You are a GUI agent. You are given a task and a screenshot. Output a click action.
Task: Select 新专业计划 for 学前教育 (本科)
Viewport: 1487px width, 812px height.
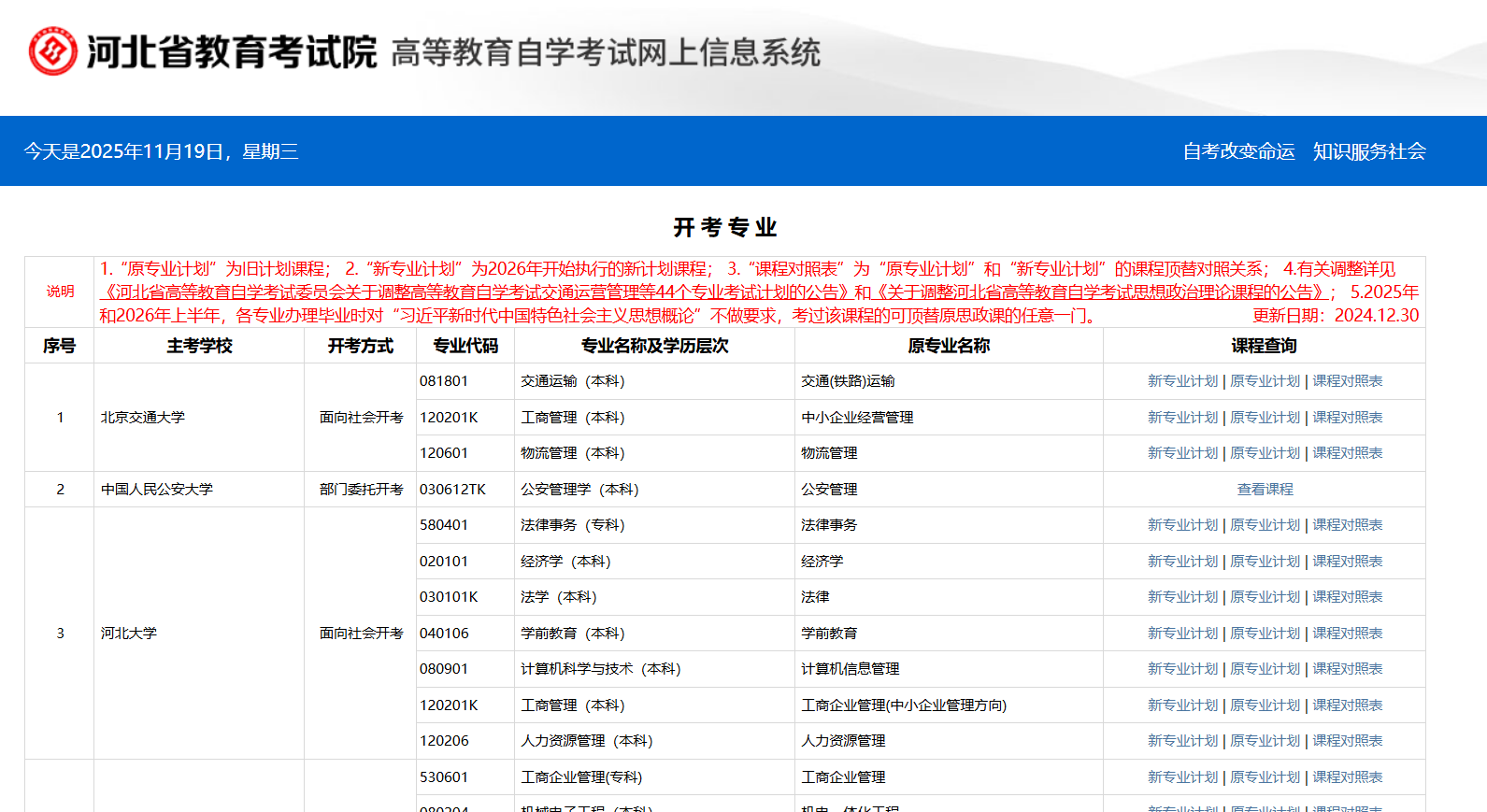1182,634
